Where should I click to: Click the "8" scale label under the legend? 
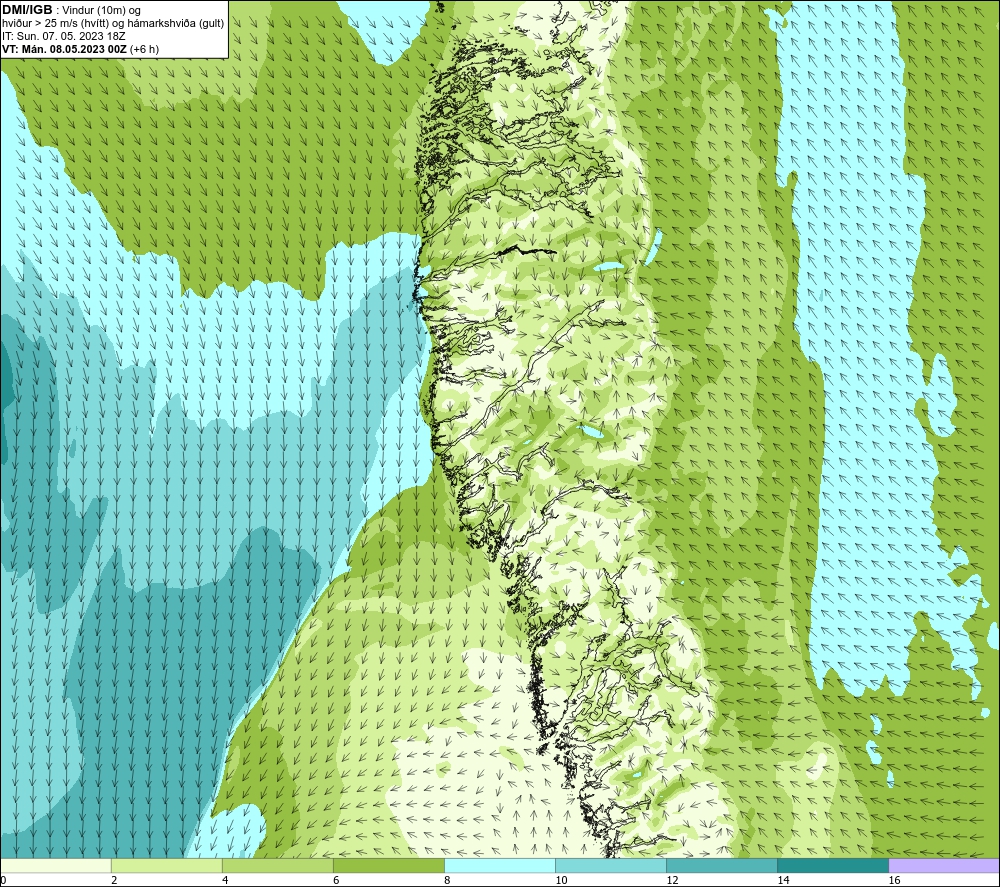(x=447, y=880)
